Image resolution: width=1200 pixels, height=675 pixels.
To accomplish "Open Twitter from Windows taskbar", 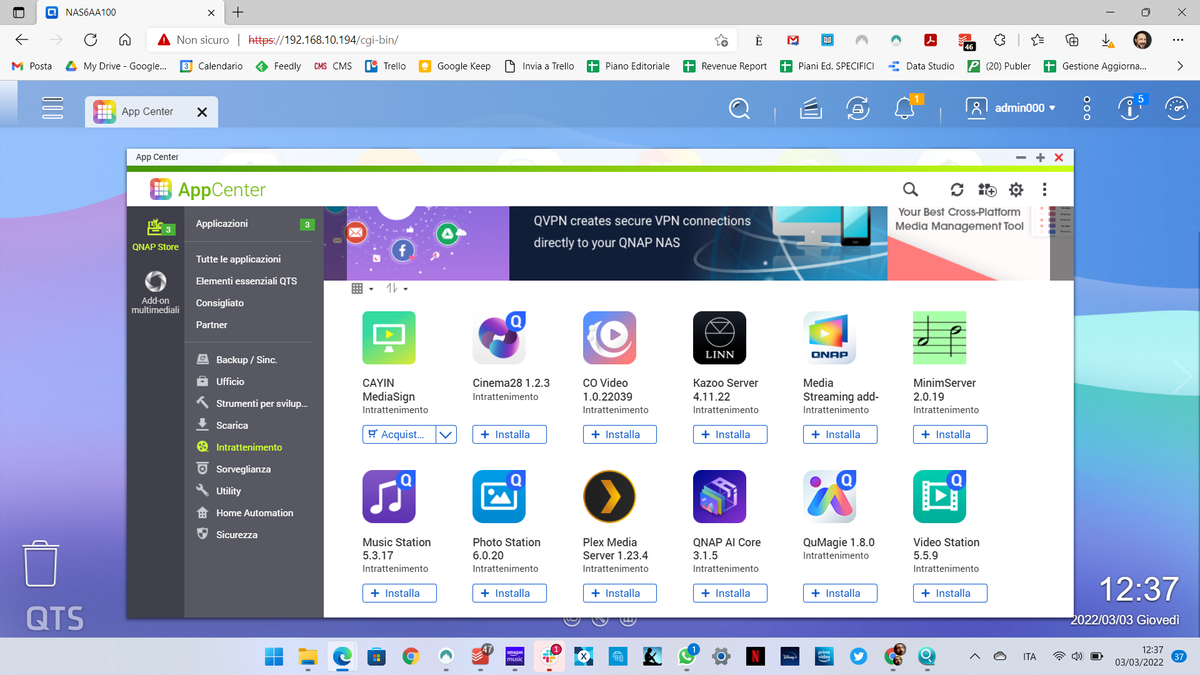I will [x=857, y=656].
